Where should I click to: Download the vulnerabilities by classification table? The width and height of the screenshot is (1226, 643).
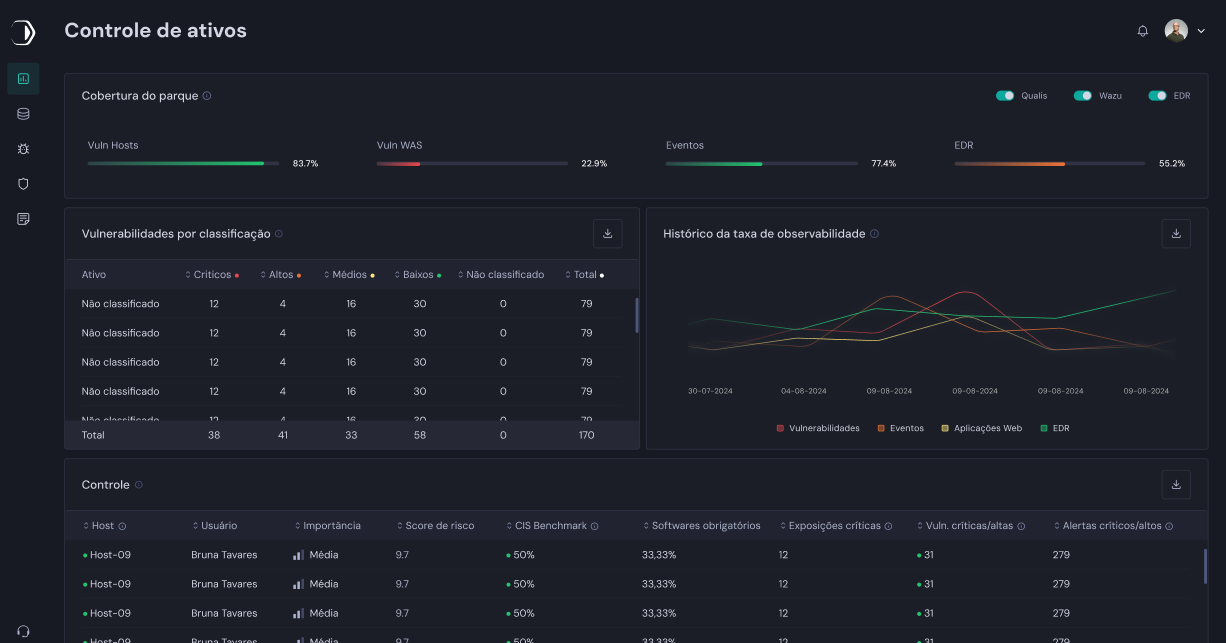click(x=607, y=234)
